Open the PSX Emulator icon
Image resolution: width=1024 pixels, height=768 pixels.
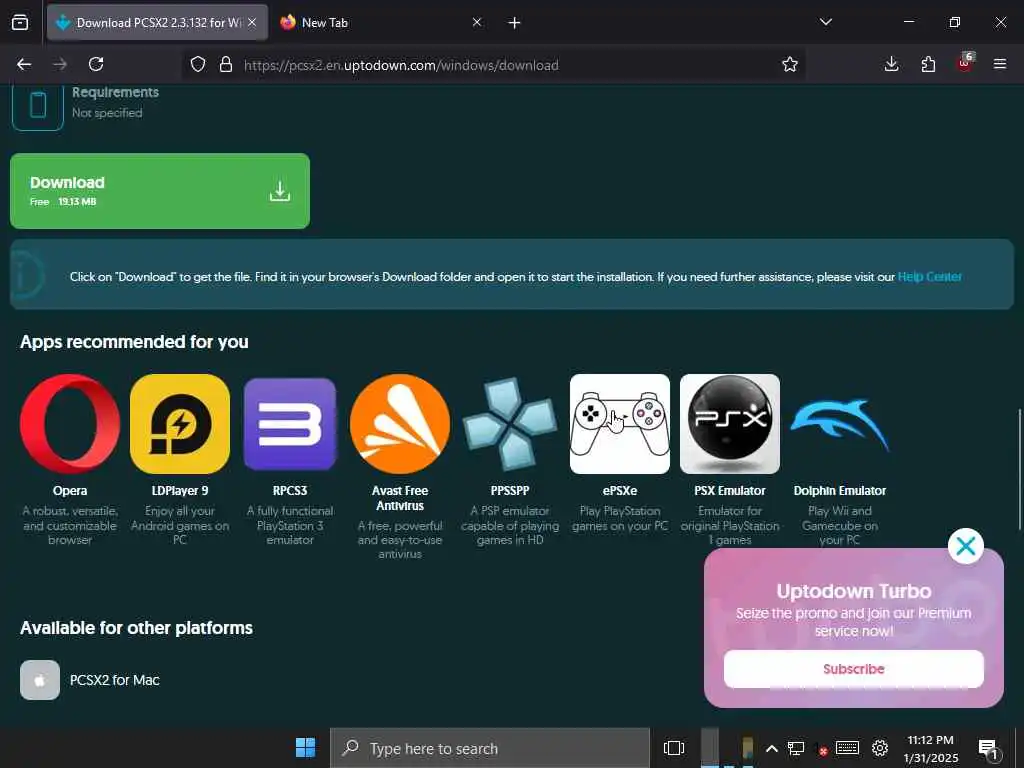[729, 424]
